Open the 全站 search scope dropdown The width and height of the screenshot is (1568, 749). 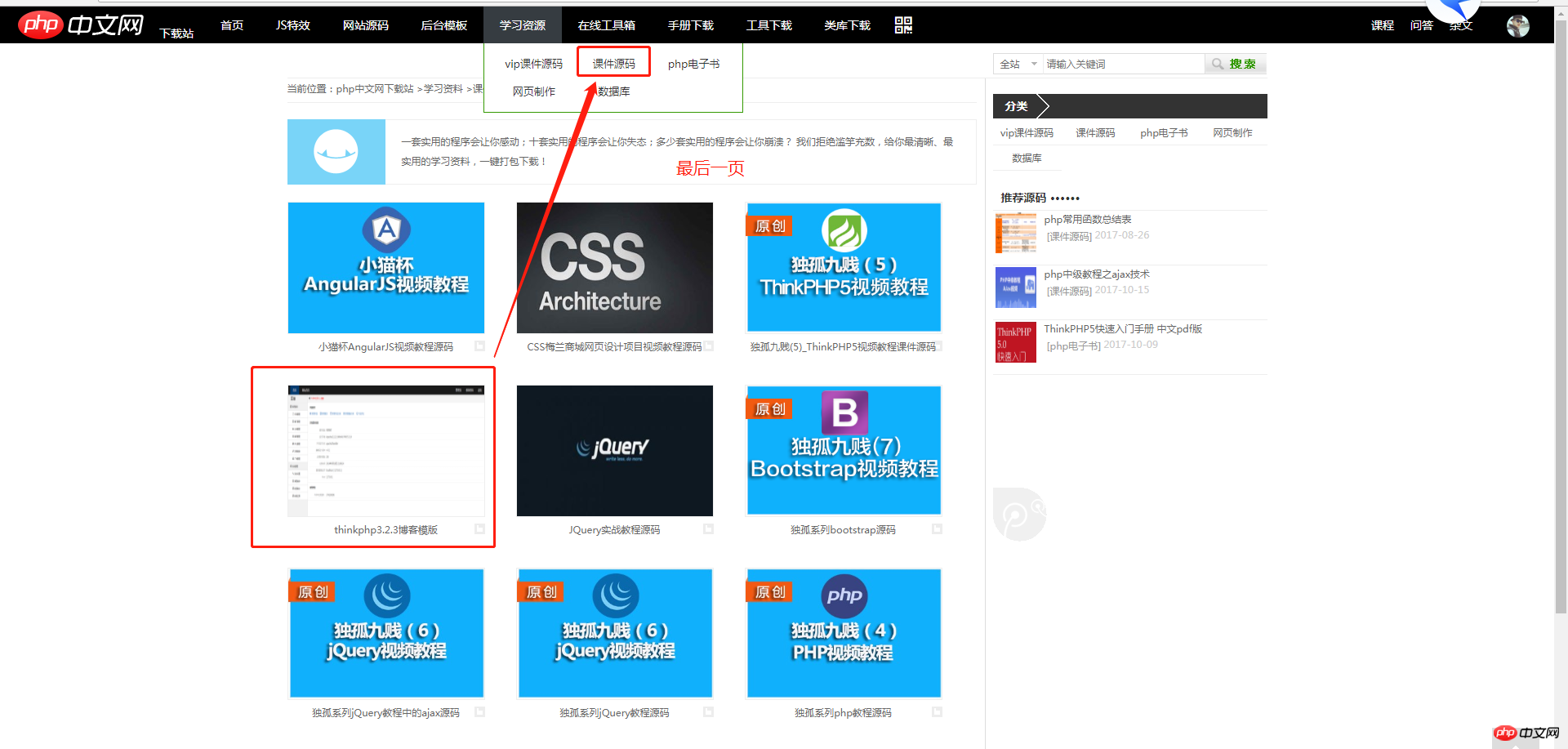click(x=1018, y=64)
